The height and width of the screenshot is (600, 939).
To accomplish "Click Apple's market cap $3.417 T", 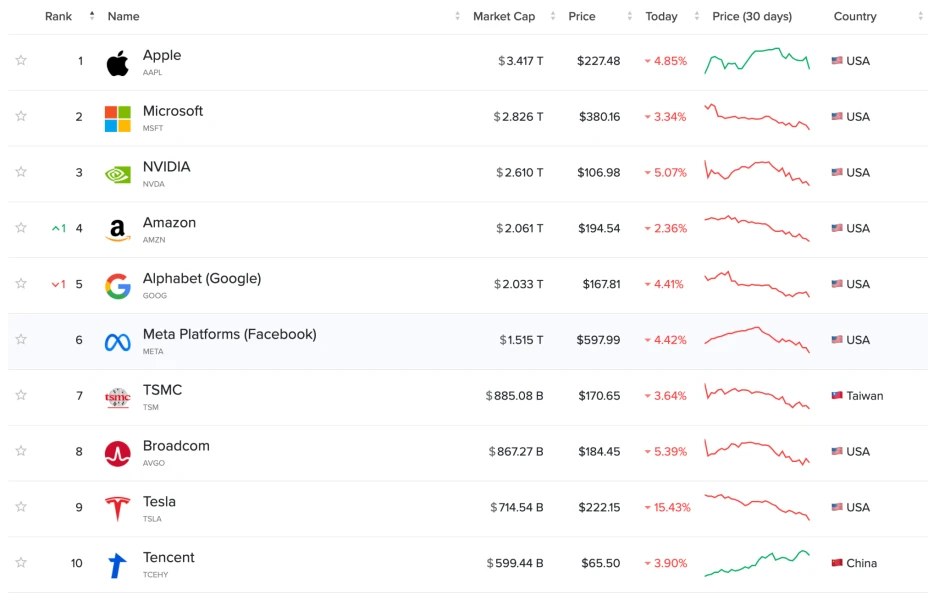I will pyautogui.click(x=520, y=60).
